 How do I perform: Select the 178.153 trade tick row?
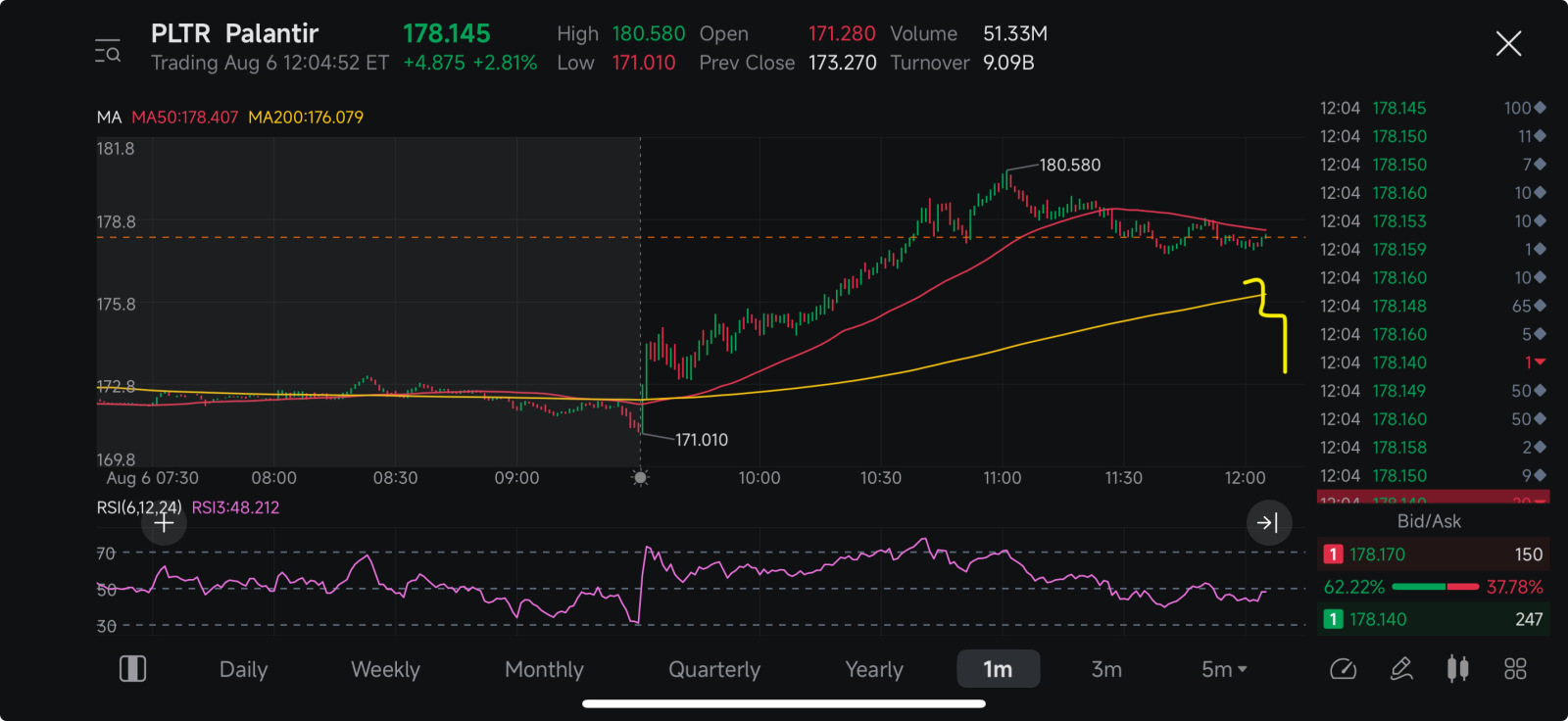click(1433, 221)
